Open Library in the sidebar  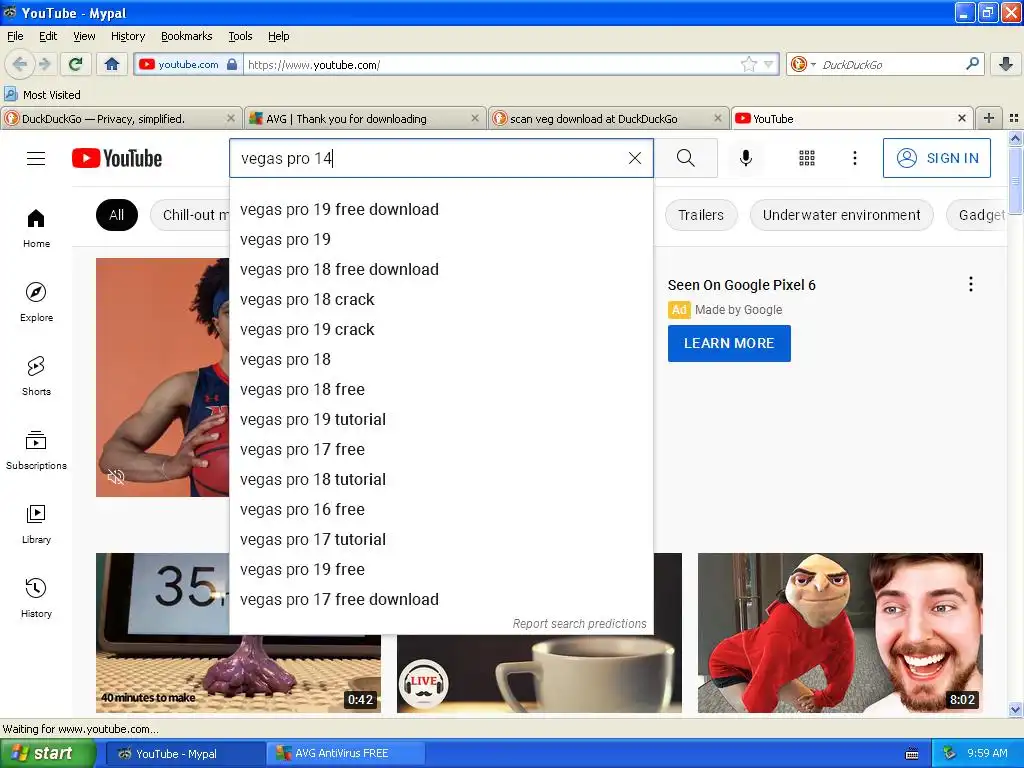click(x=37, y=524)
